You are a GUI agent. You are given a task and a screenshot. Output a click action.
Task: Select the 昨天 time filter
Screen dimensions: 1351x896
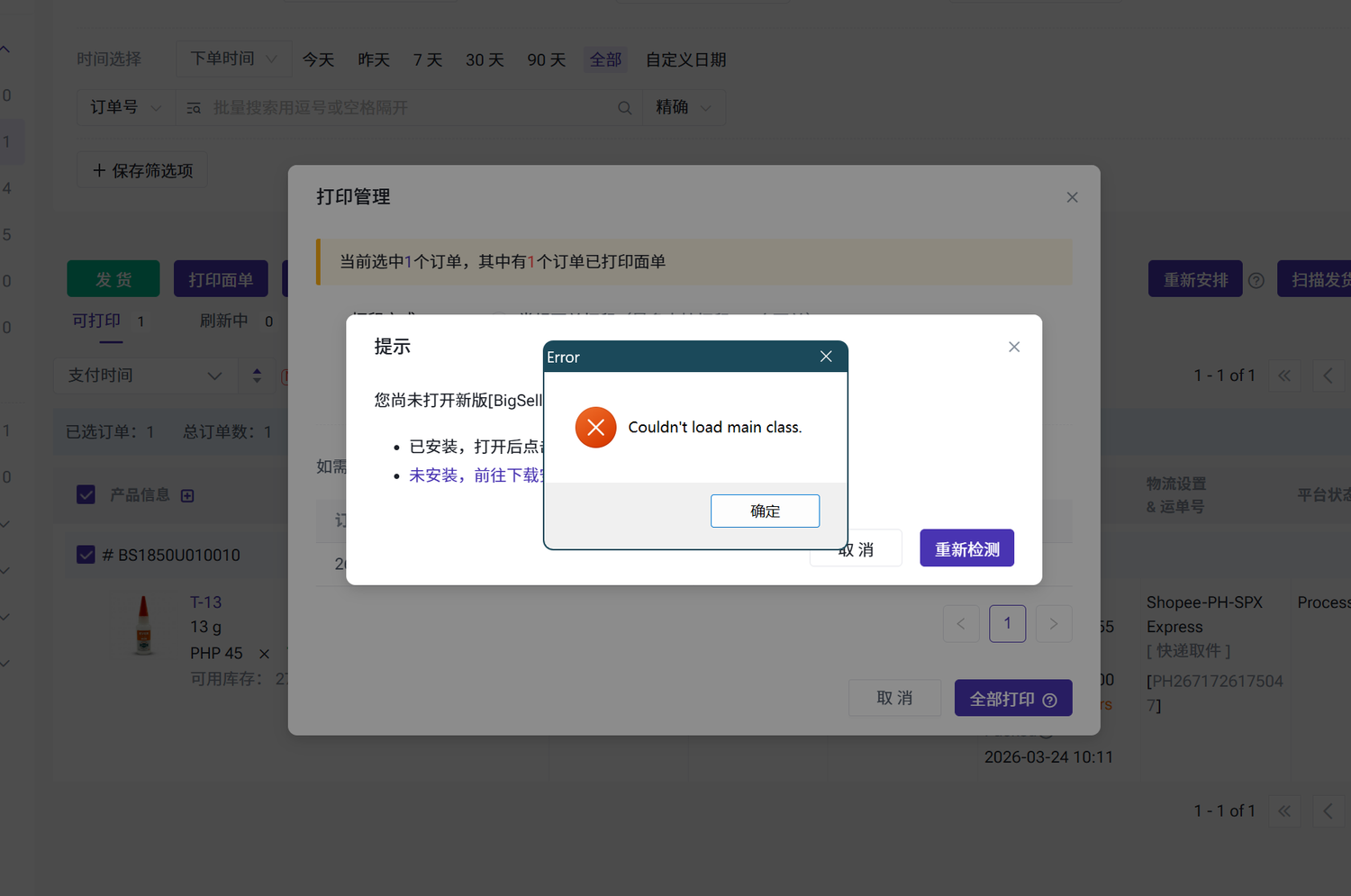(374, 59)
